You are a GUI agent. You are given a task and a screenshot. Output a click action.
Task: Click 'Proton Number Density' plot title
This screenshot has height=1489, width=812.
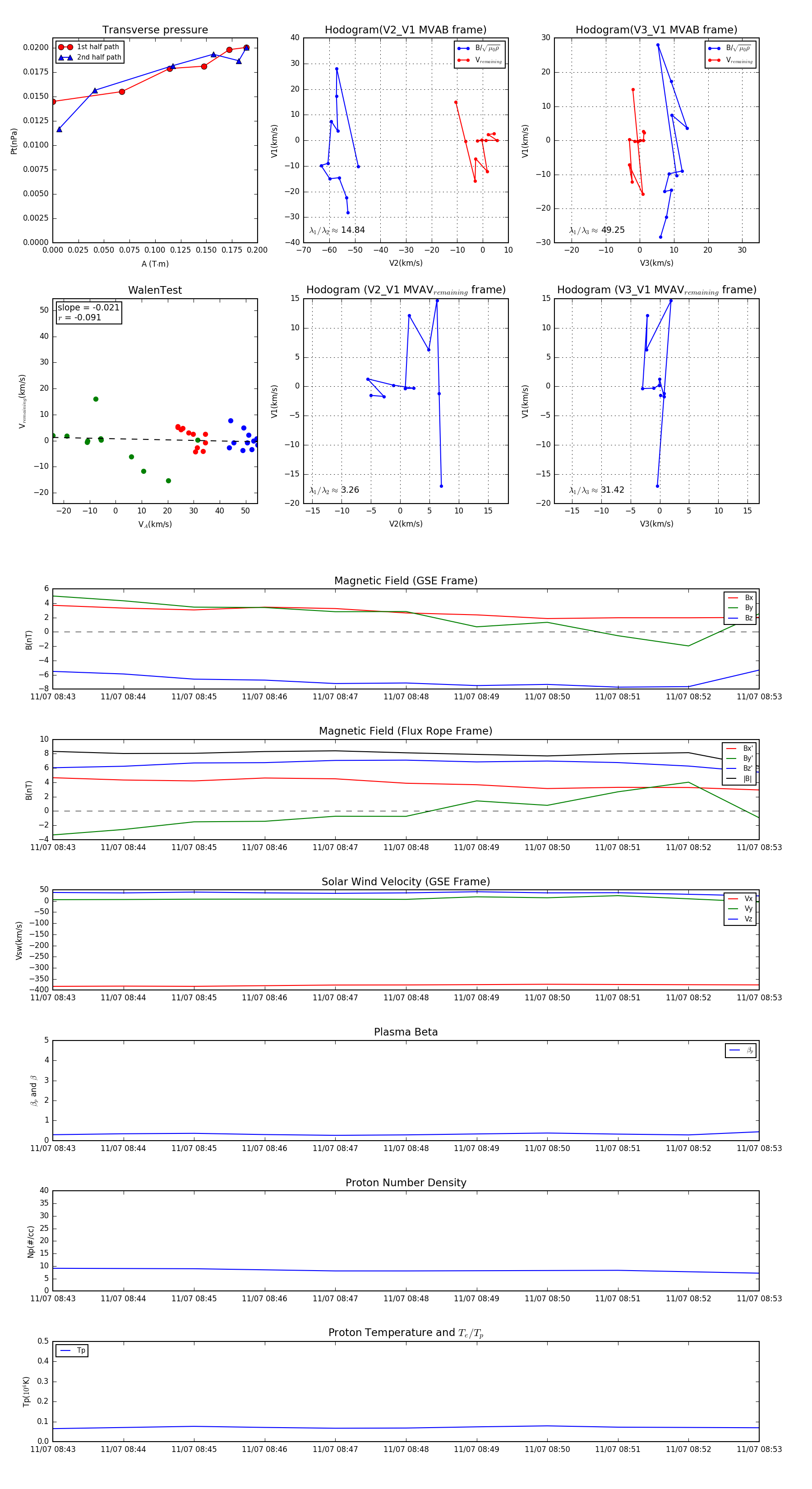pyautogui.click(x=406, y=1183)
